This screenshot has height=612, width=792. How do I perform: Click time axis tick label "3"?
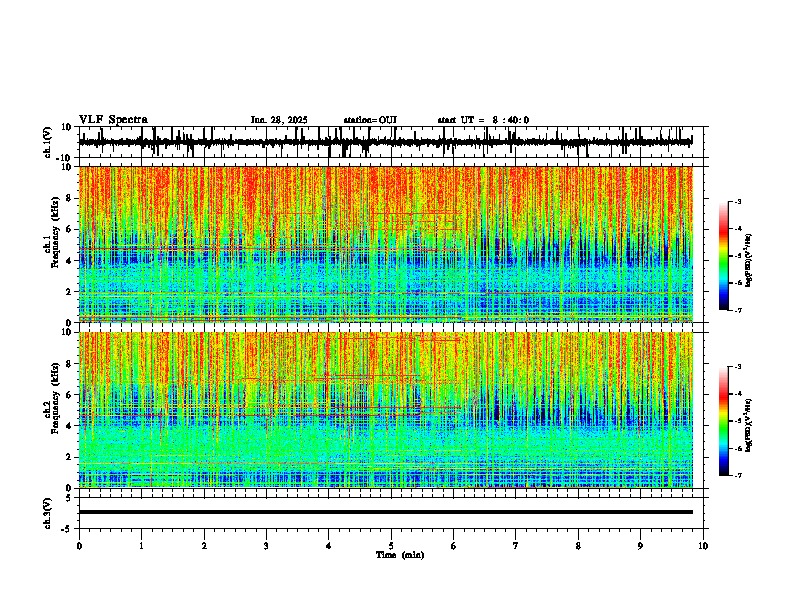pos(266,546)
